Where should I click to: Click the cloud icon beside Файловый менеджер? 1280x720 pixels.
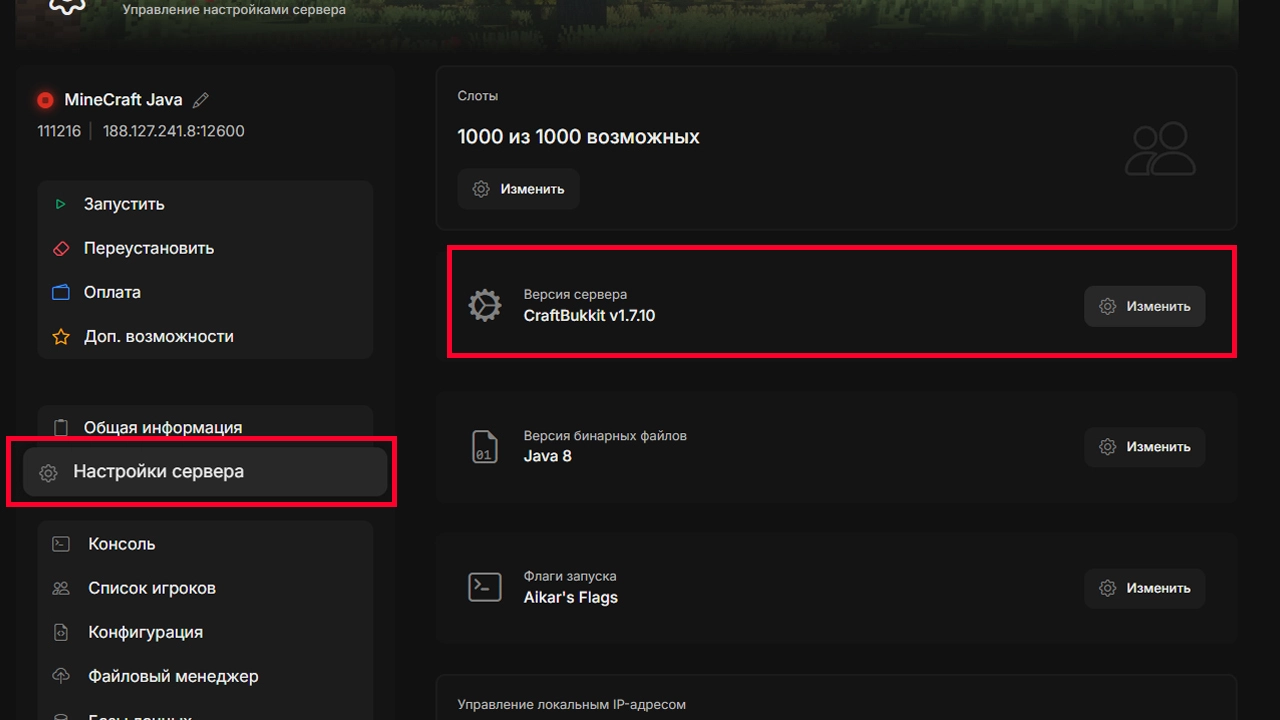[x=61, y=676]
